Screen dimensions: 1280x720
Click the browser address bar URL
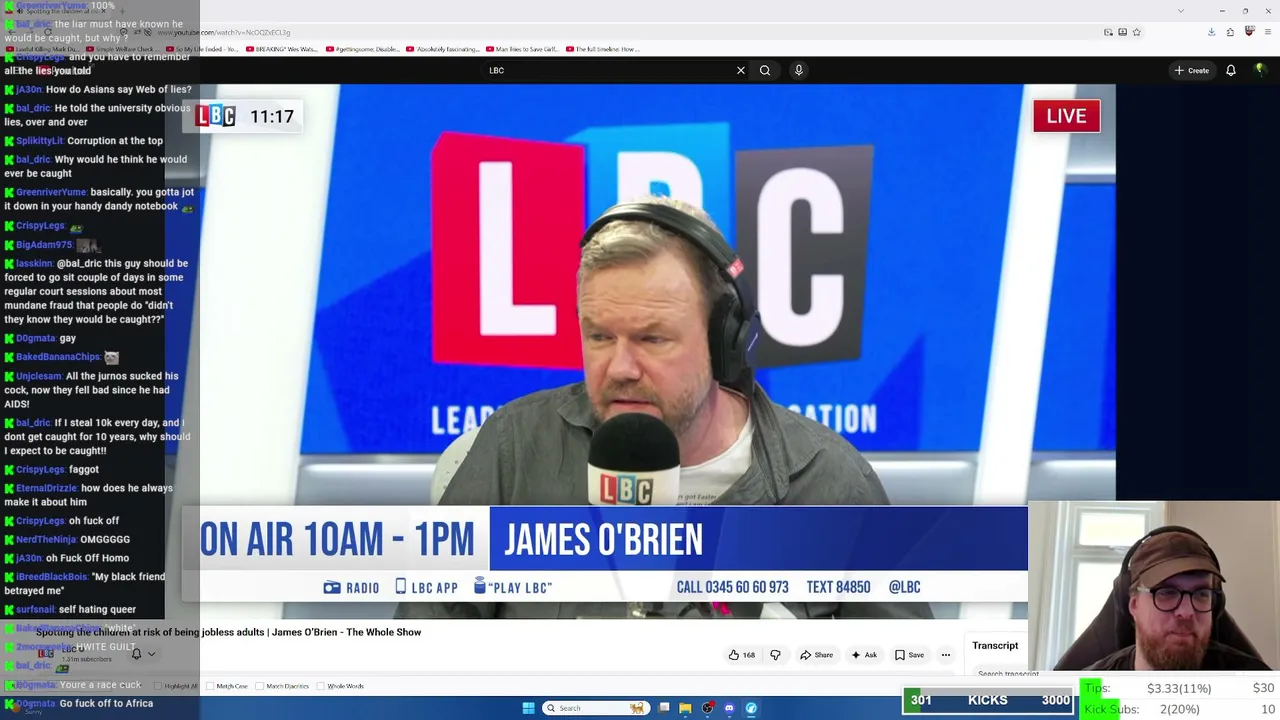pos(223,32)
